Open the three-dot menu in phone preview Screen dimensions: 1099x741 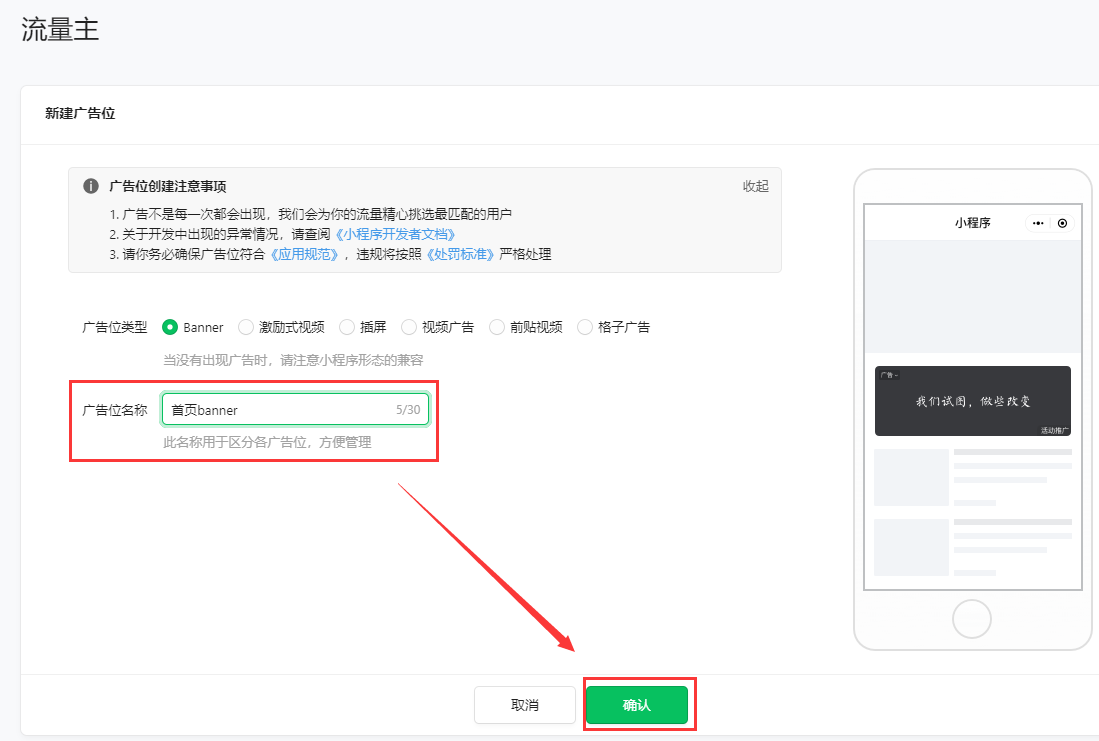(x=1038, y=223)
